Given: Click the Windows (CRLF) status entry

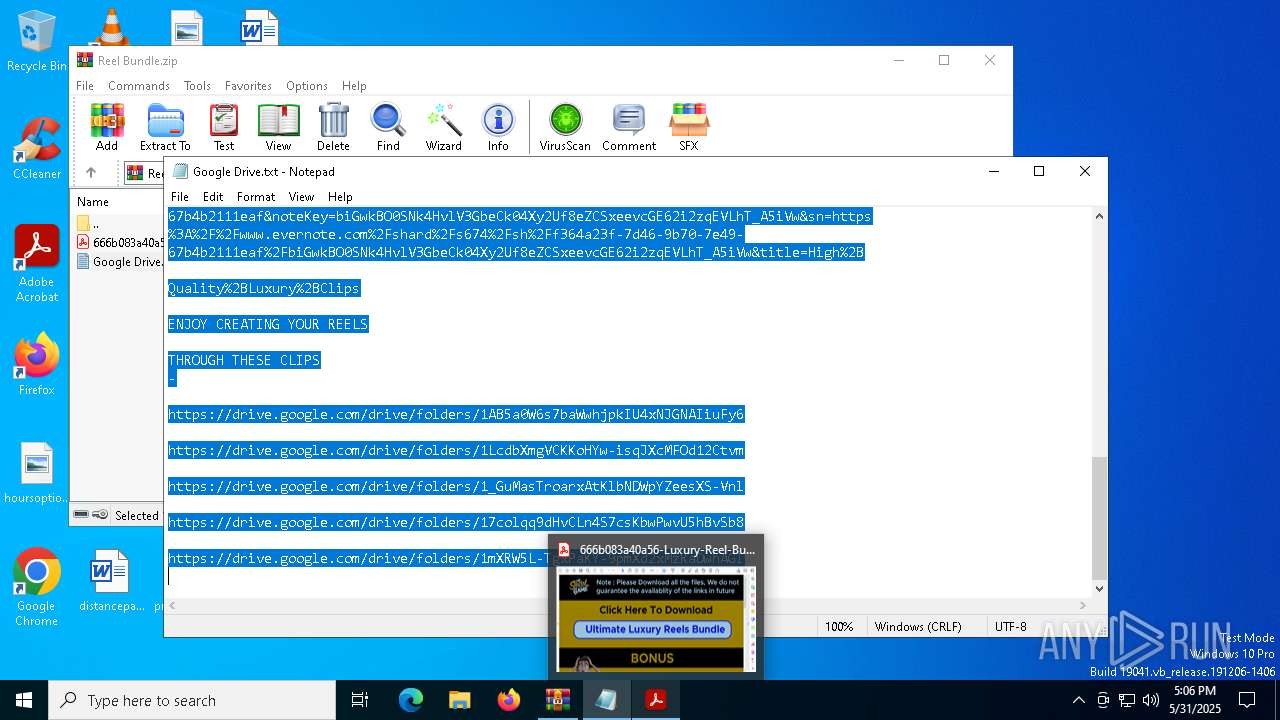Looking at the screenshot, I should click(918, 626).
